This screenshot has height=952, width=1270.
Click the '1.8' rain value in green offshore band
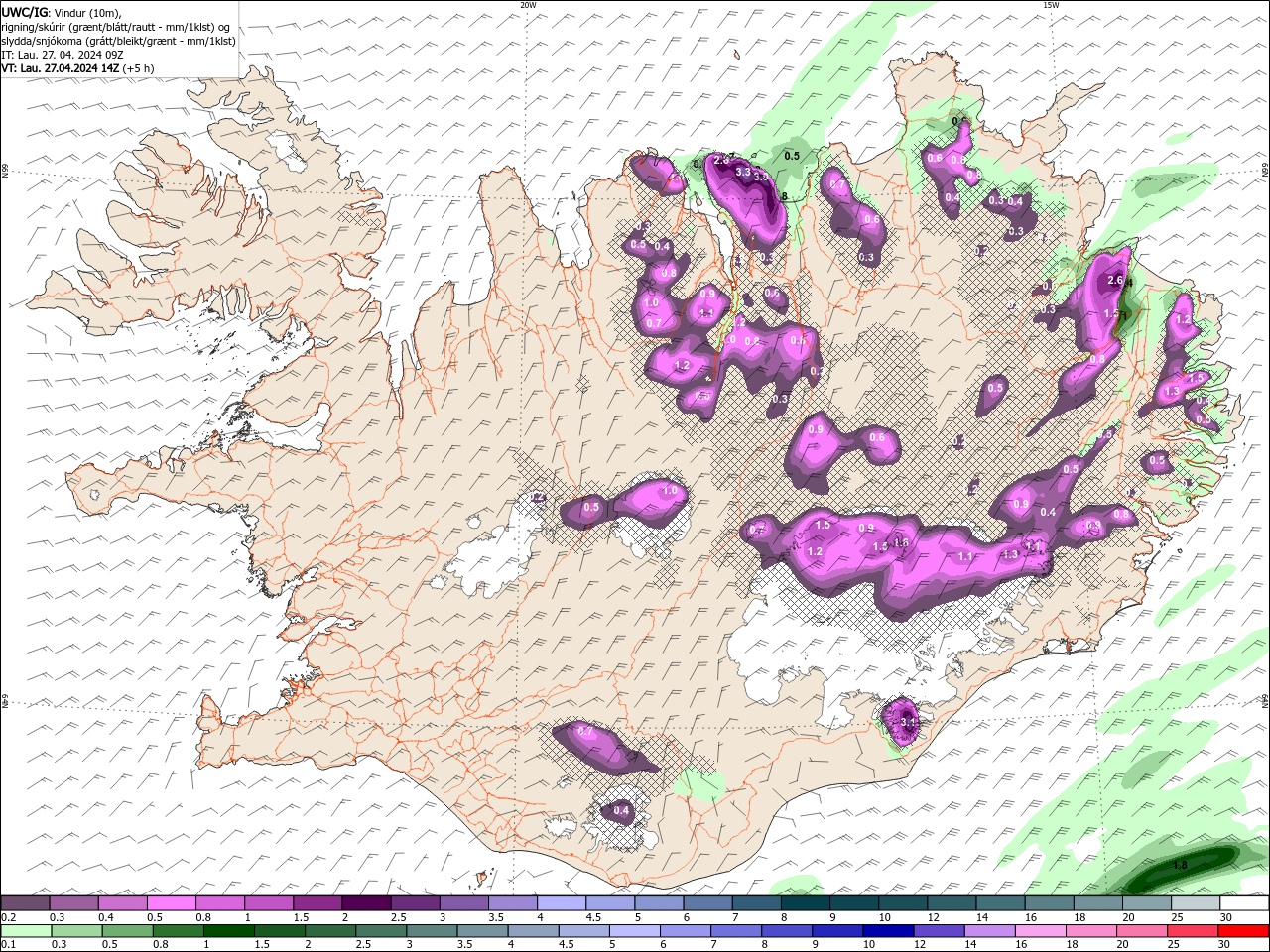coord(1180,865)
